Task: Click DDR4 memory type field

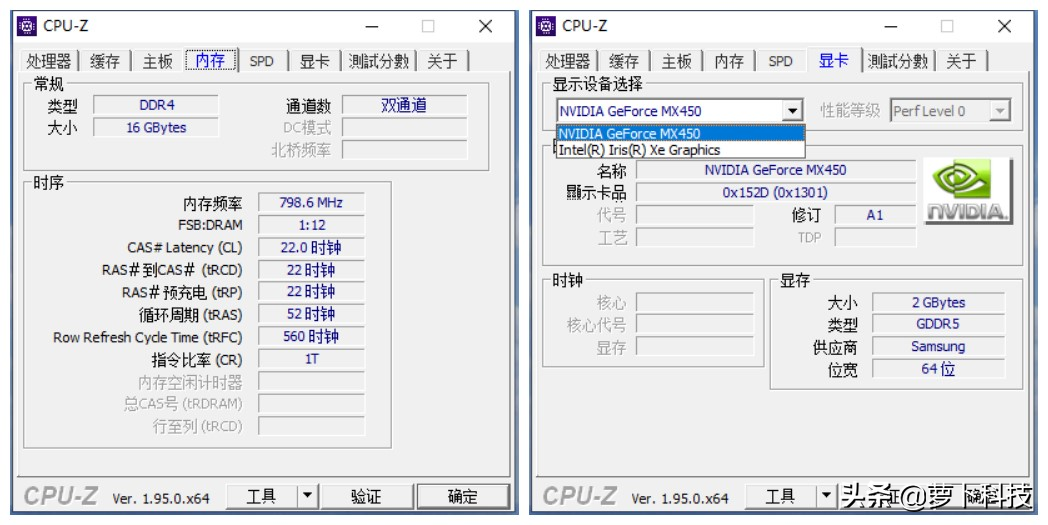Action: click(156, 105)
